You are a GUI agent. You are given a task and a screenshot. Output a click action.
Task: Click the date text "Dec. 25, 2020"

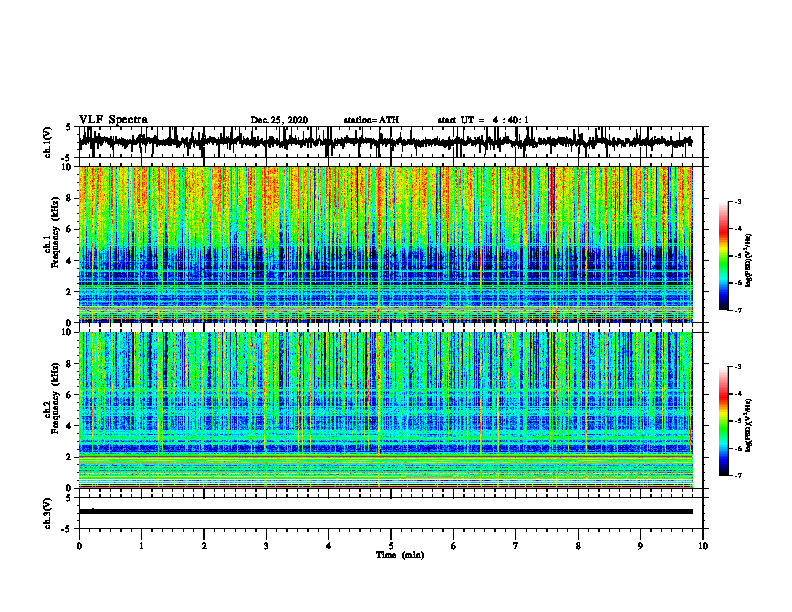(x=279, y=120)
